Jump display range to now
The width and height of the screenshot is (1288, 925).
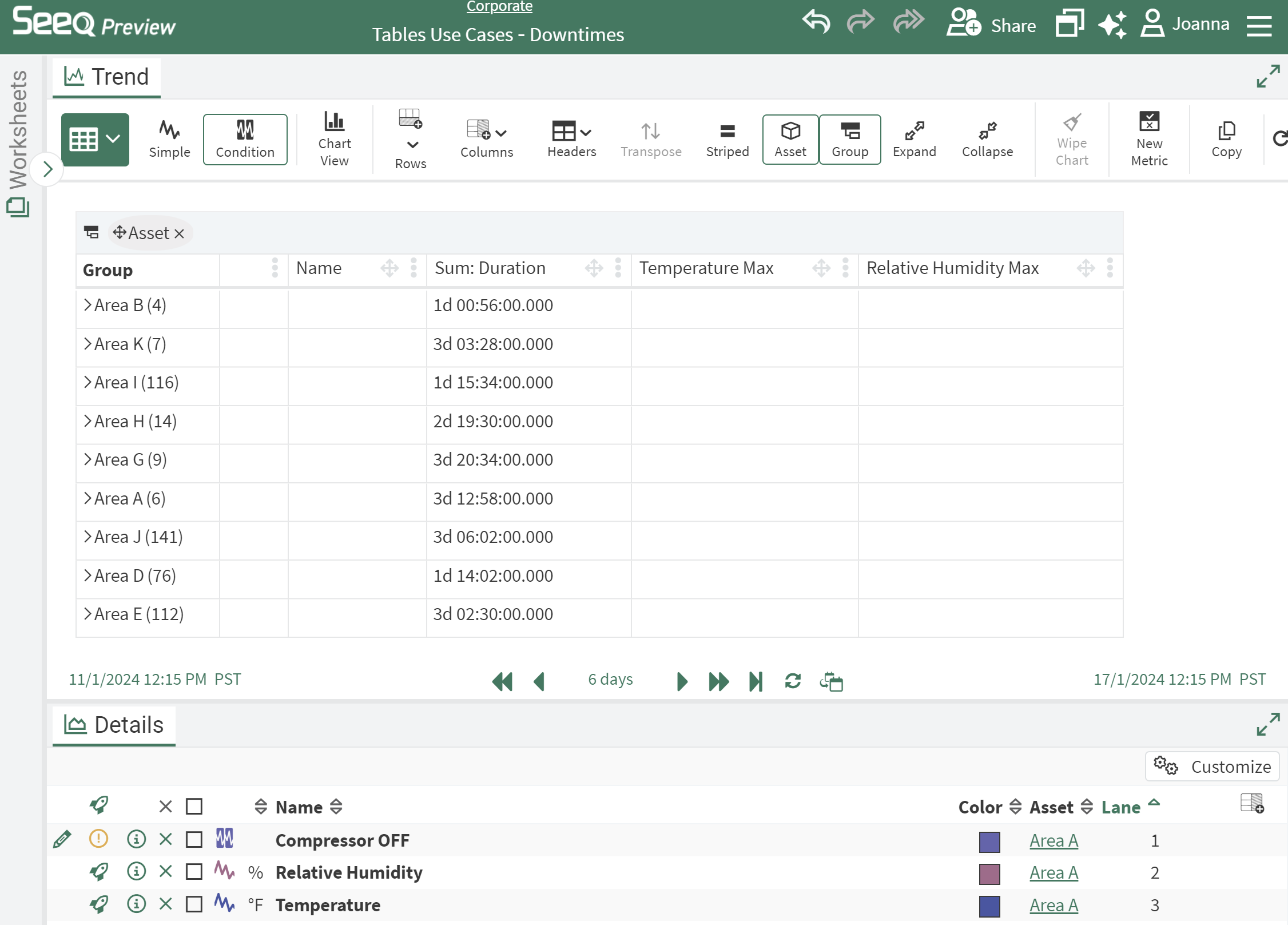click(x=756, y=681)
